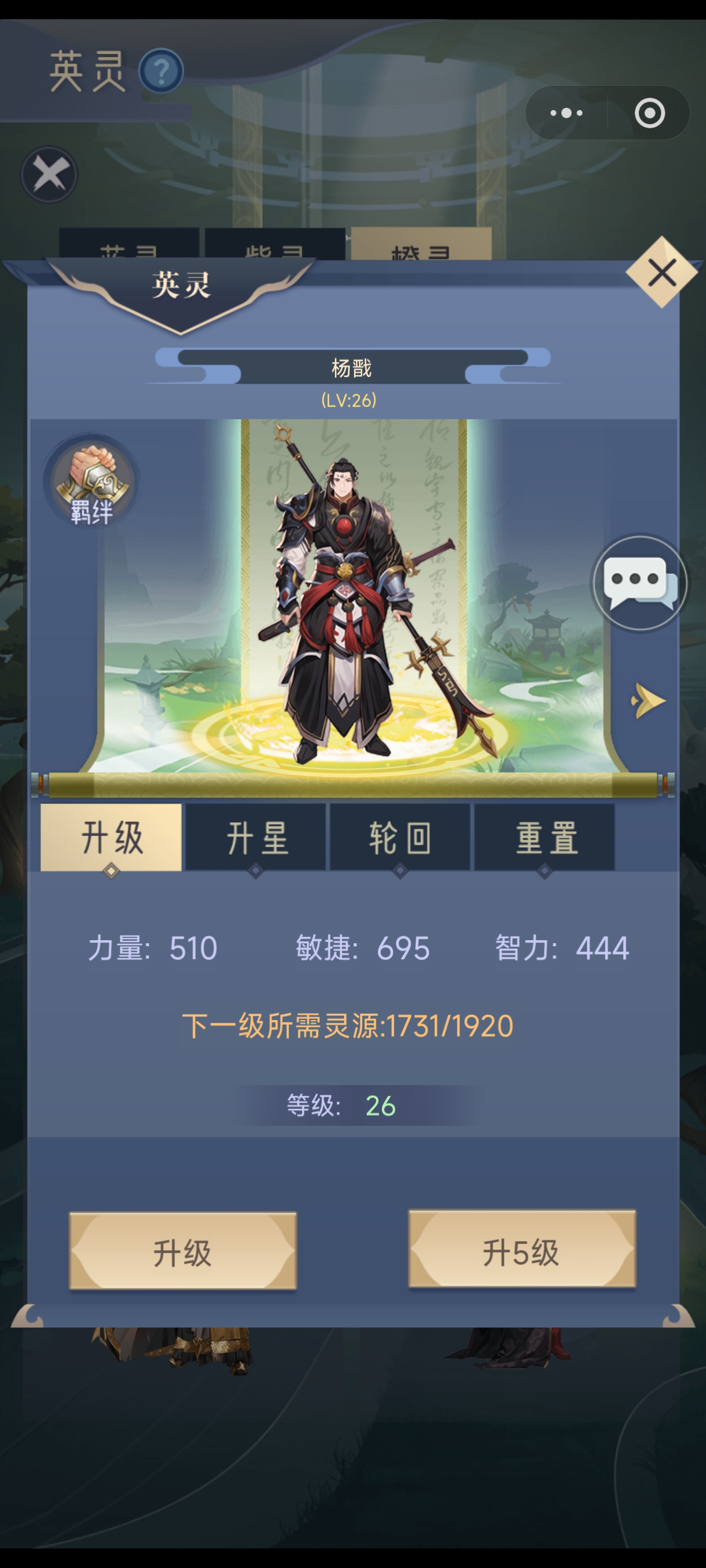Select the 升级 tab
706x1568 pixels.
point(111,837)
